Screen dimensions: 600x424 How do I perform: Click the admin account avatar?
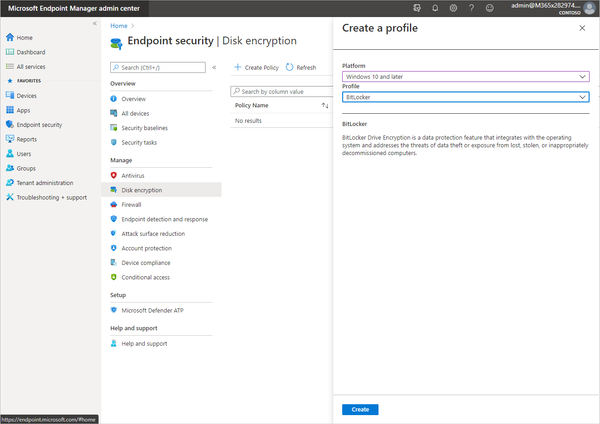[589, 8]
